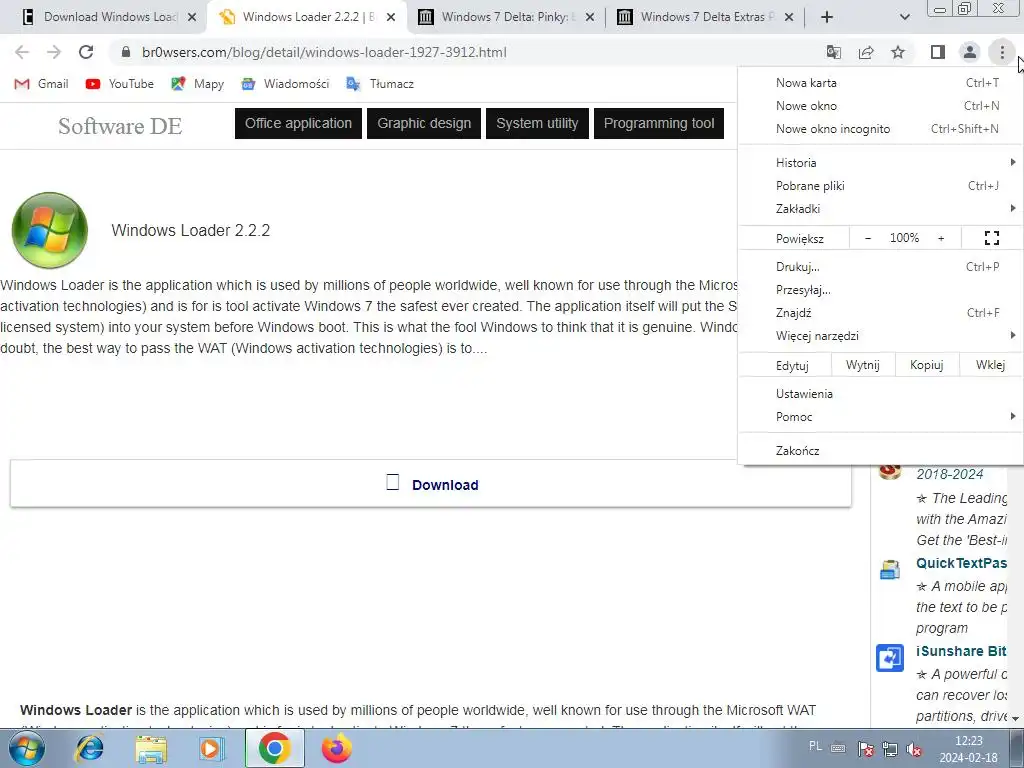The height and width of the screenshot is (768, 1024).
Task: Click the address bar URL field
Action: tap(470, 52)
